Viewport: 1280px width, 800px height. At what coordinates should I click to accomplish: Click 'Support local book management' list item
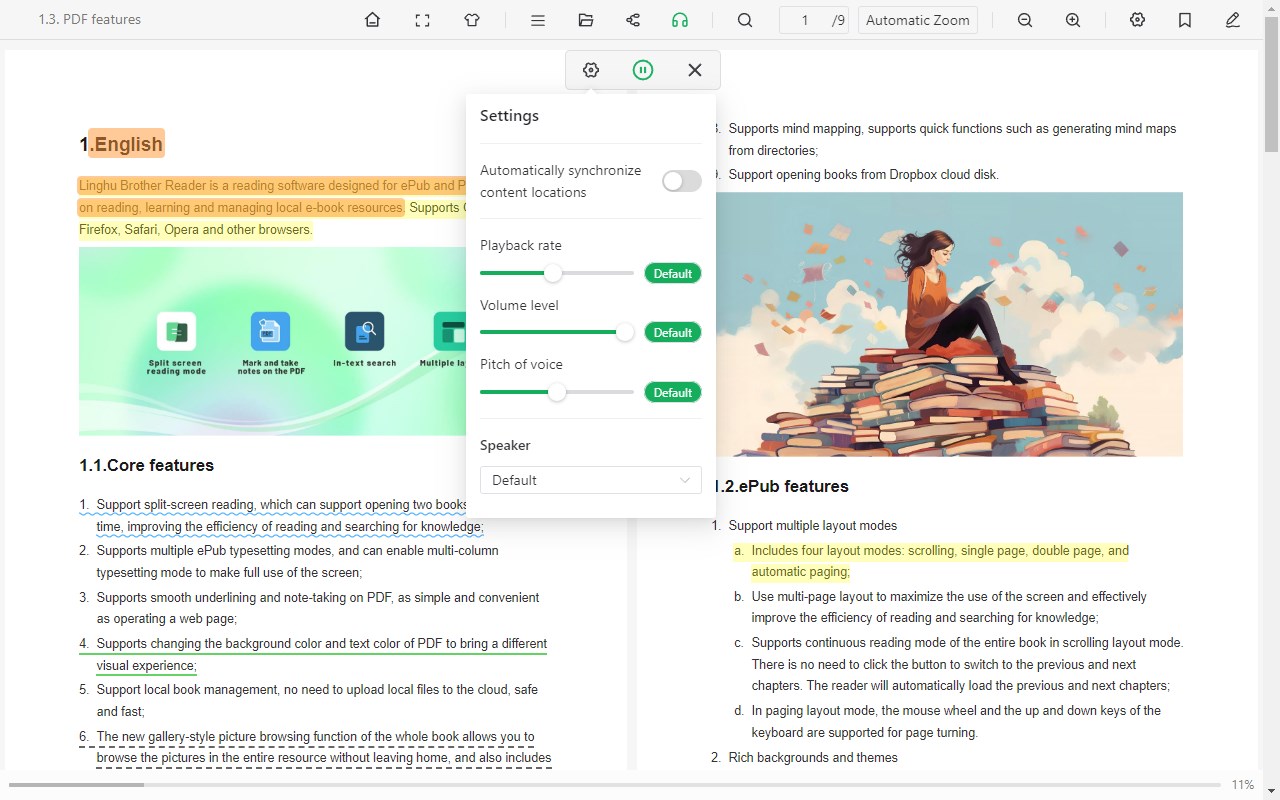(x=317, y=700)
